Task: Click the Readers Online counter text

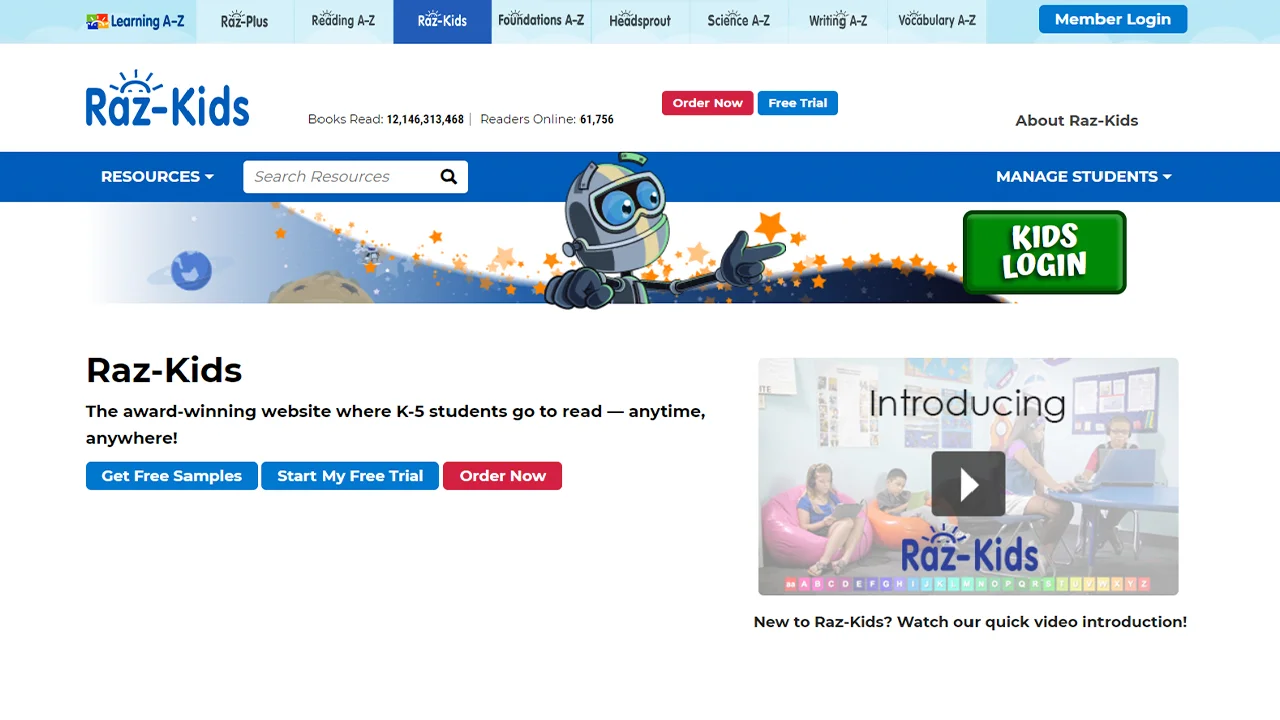Action: pyautogui.click(x=547, y=119)
